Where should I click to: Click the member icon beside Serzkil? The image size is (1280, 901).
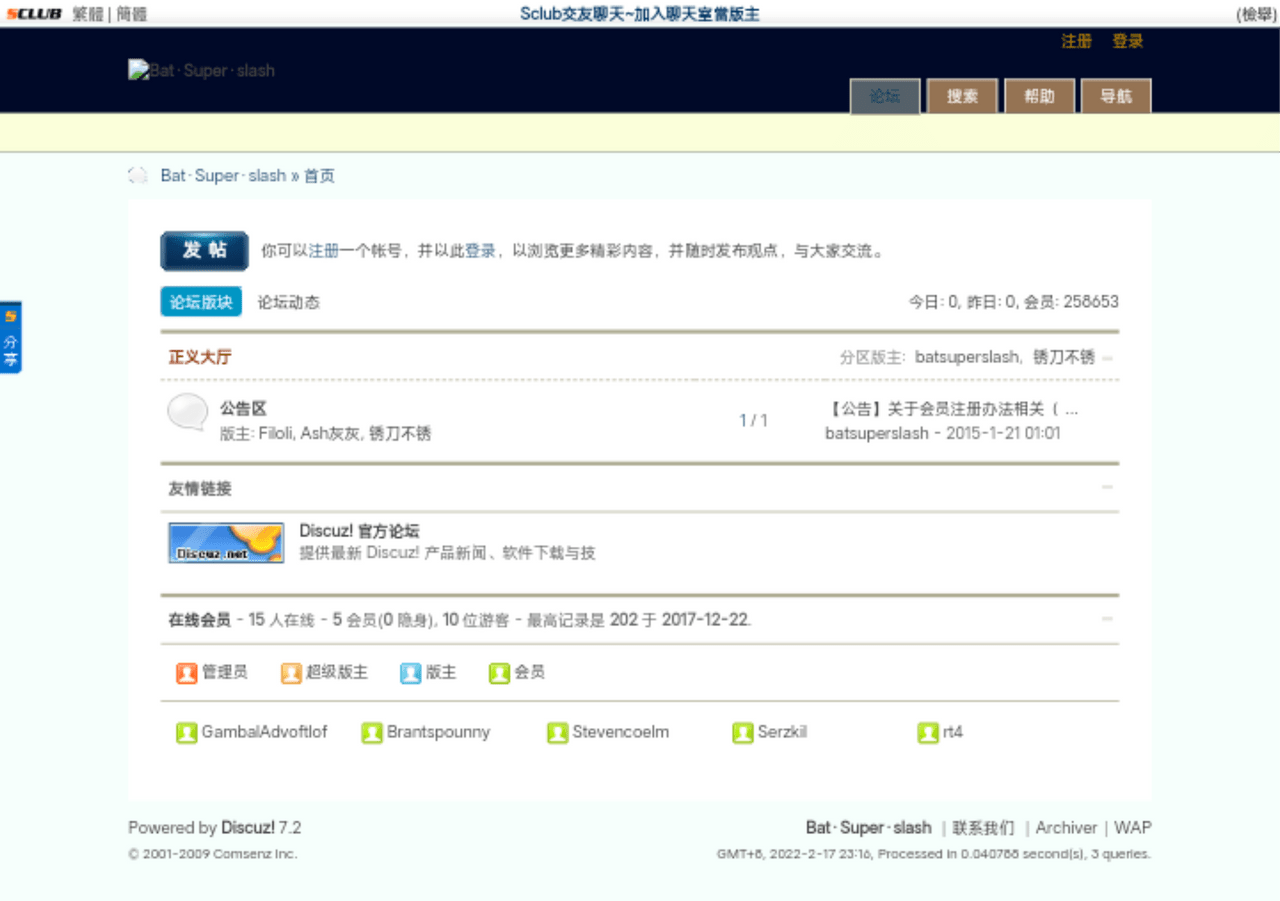tap(742, 733)
